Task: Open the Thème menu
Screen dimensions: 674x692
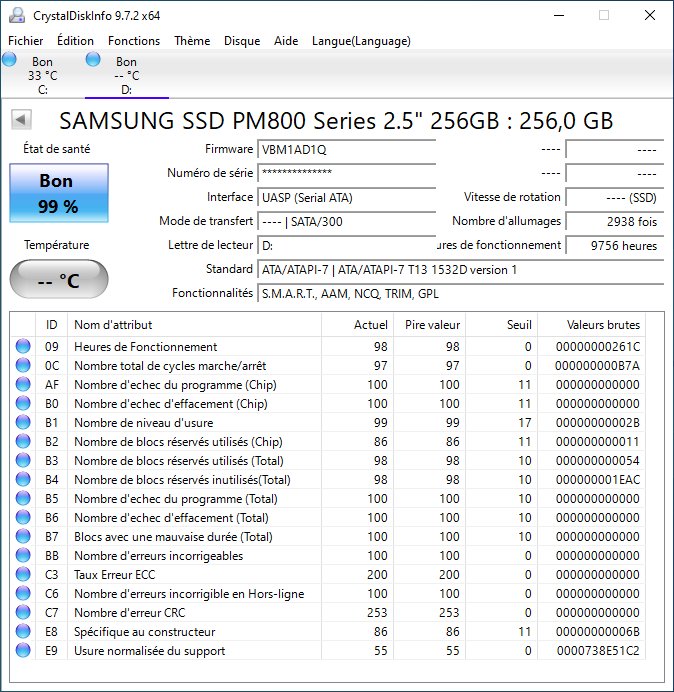Action: click(x=192, y=41)
